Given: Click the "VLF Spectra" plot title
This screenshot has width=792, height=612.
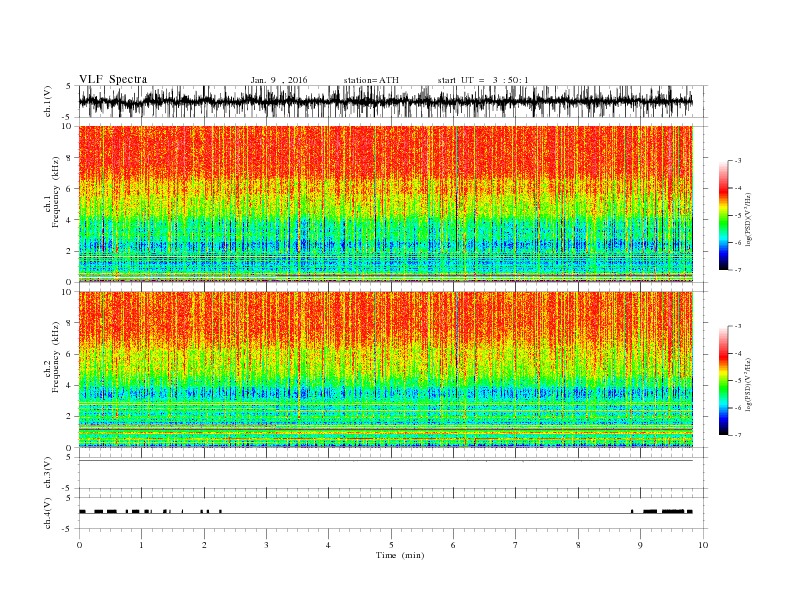Looking at the screenshot, I should point(113,79).
